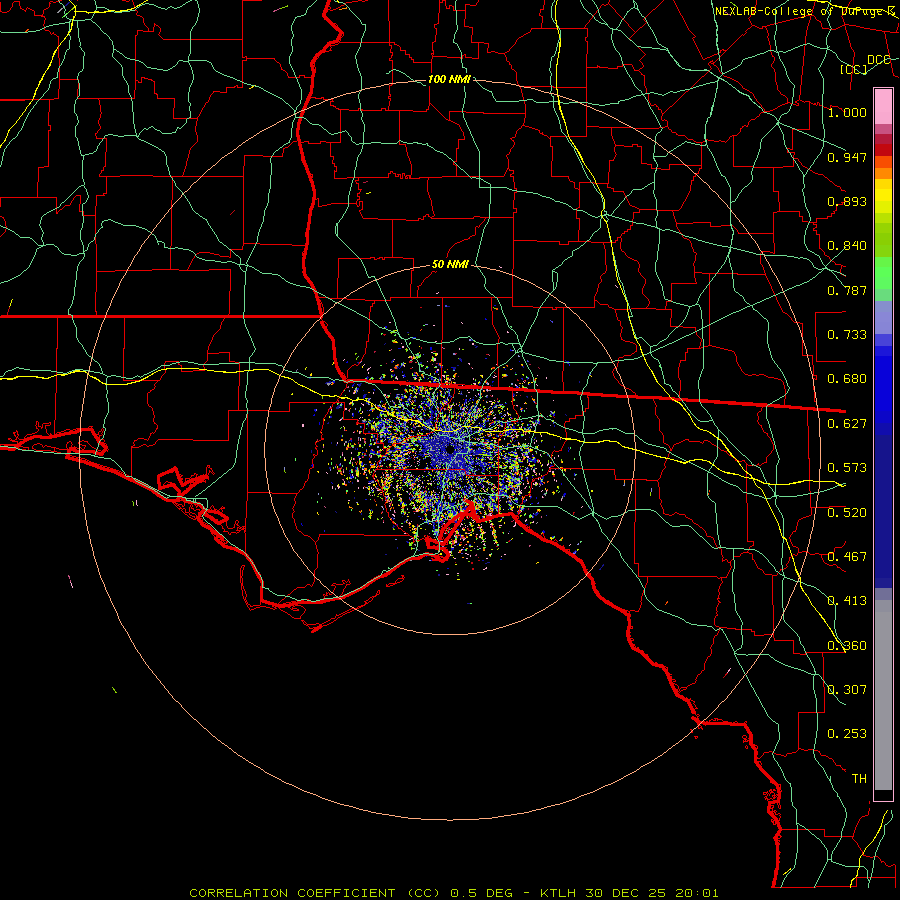Click the 50 NMI range ring label
The image size is (900, 900).
click(450, 265)
